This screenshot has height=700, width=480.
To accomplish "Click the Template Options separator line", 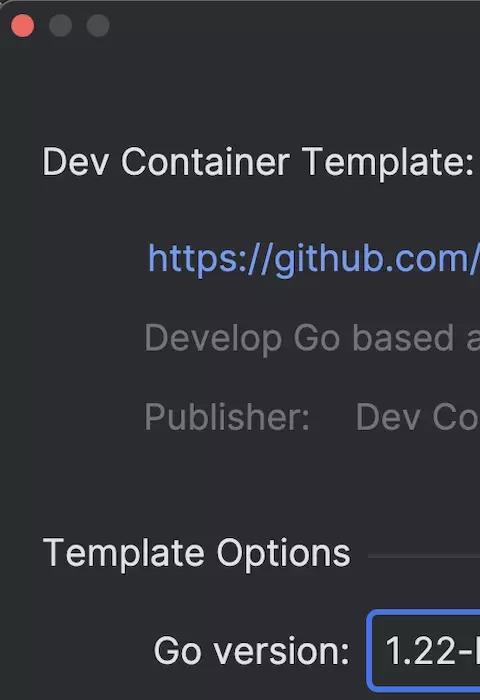I will (424, 556).
